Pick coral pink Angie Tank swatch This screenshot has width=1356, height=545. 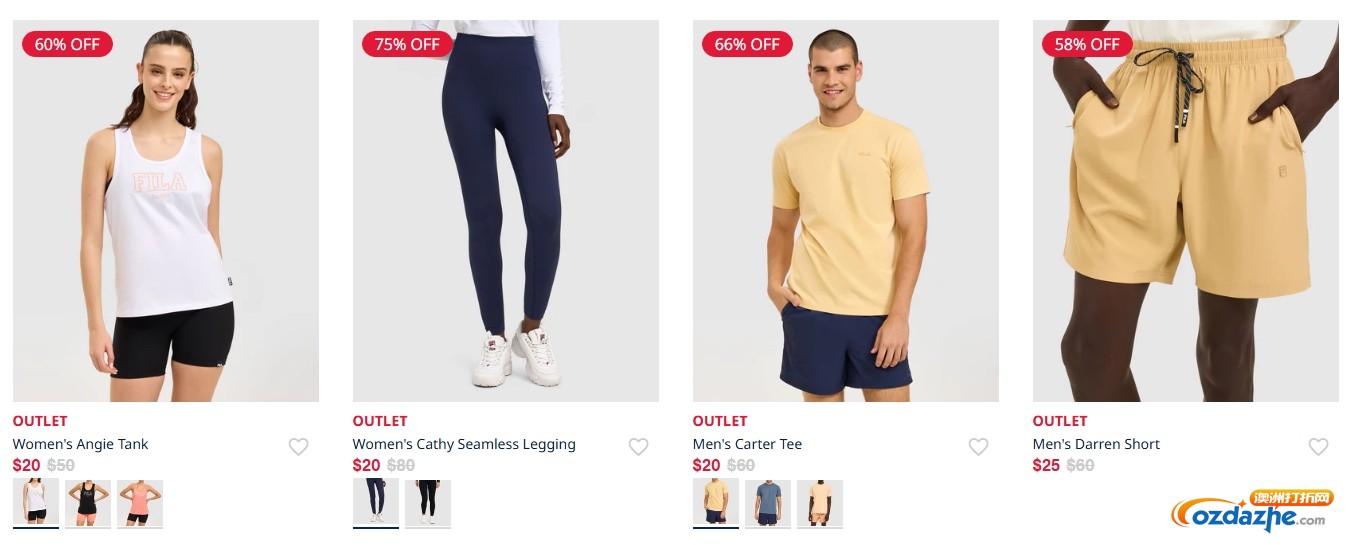140,503
